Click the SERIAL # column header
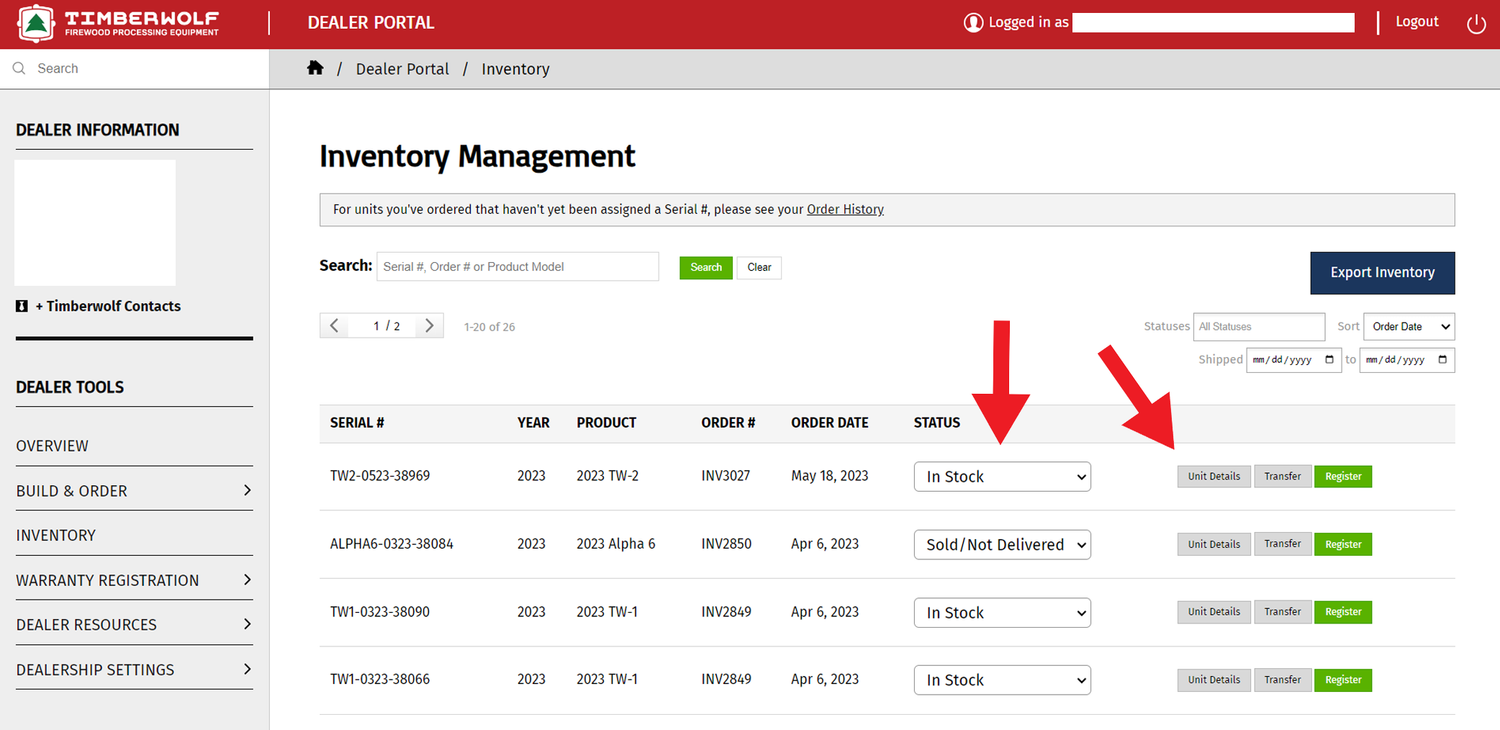The height and width of the screenshot is (730, 1500). 357,423
